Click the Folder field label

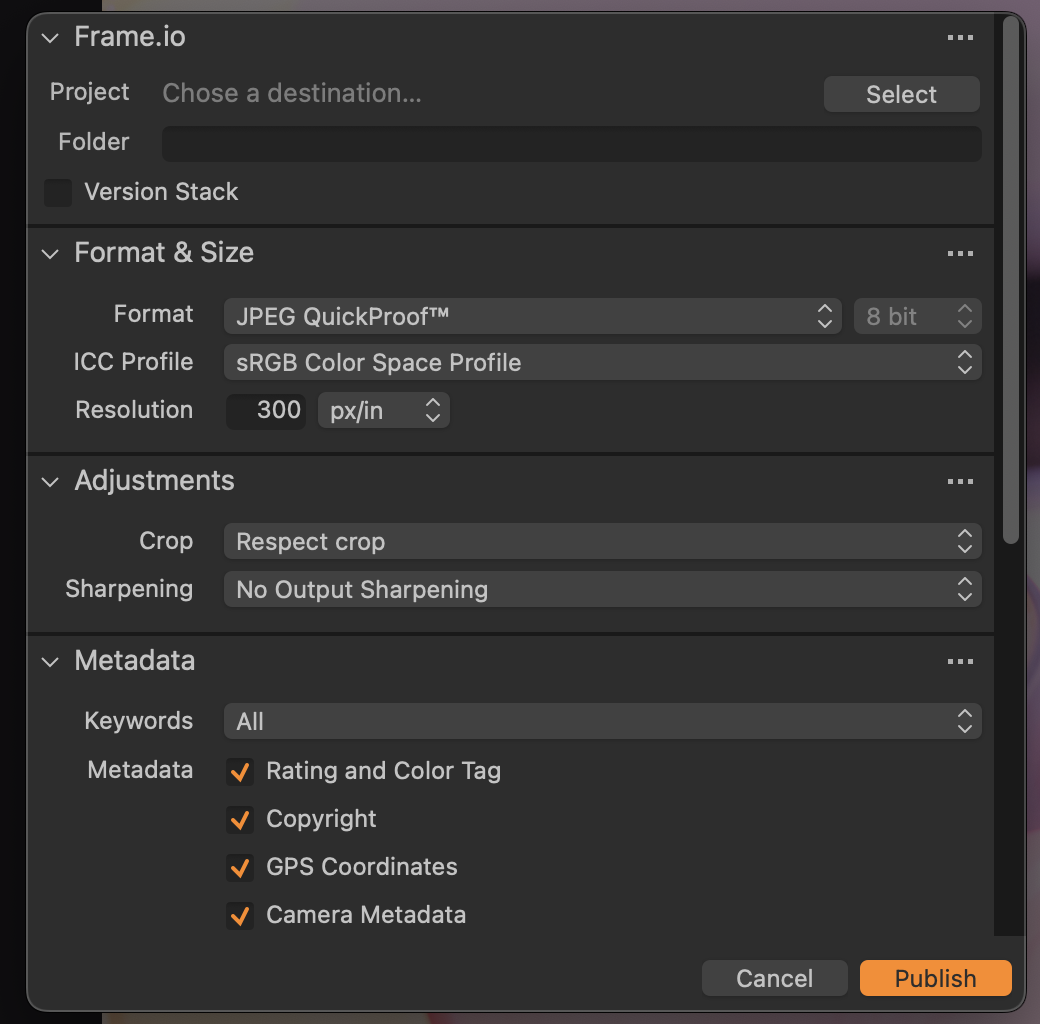tap(94, 142)
